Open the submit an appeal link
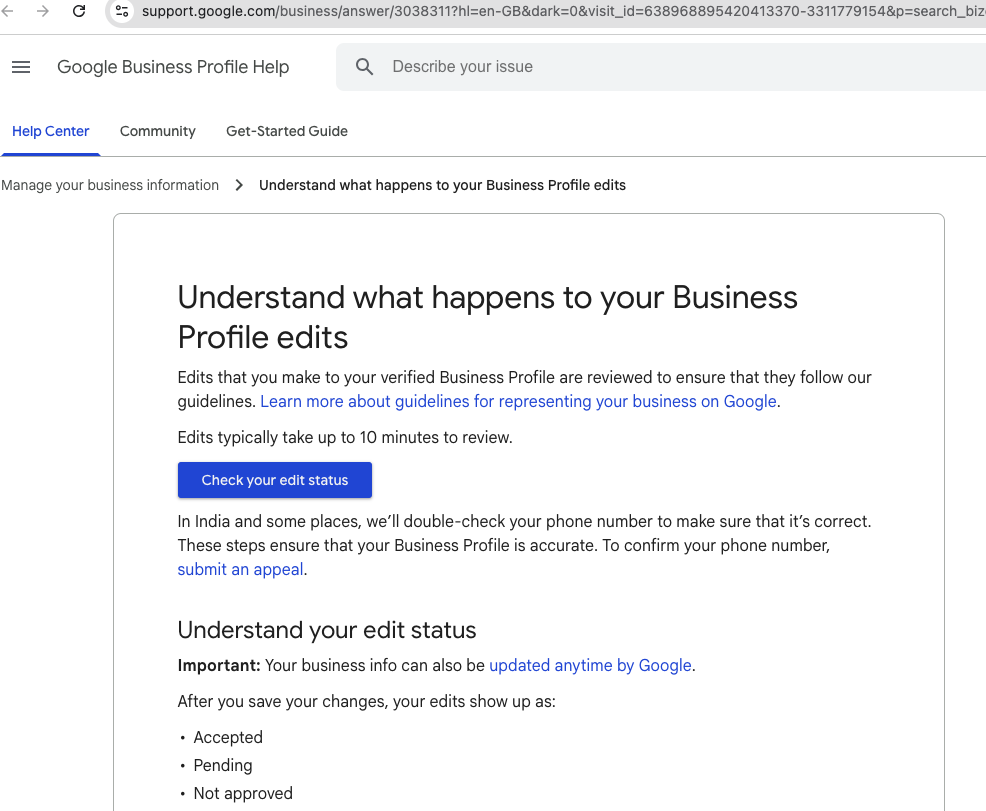The width and height of the screenshot is (986, 811). click(240, 569)
